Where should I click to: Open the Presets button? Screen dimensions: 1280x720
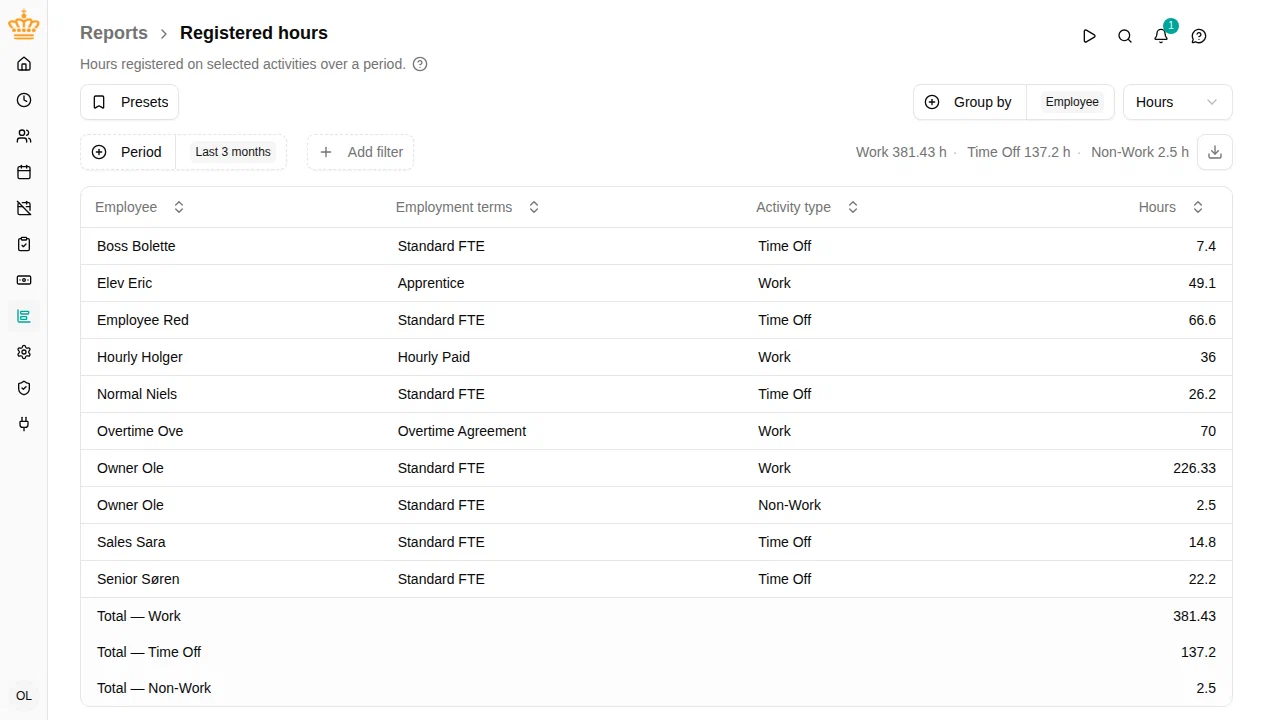130,102
